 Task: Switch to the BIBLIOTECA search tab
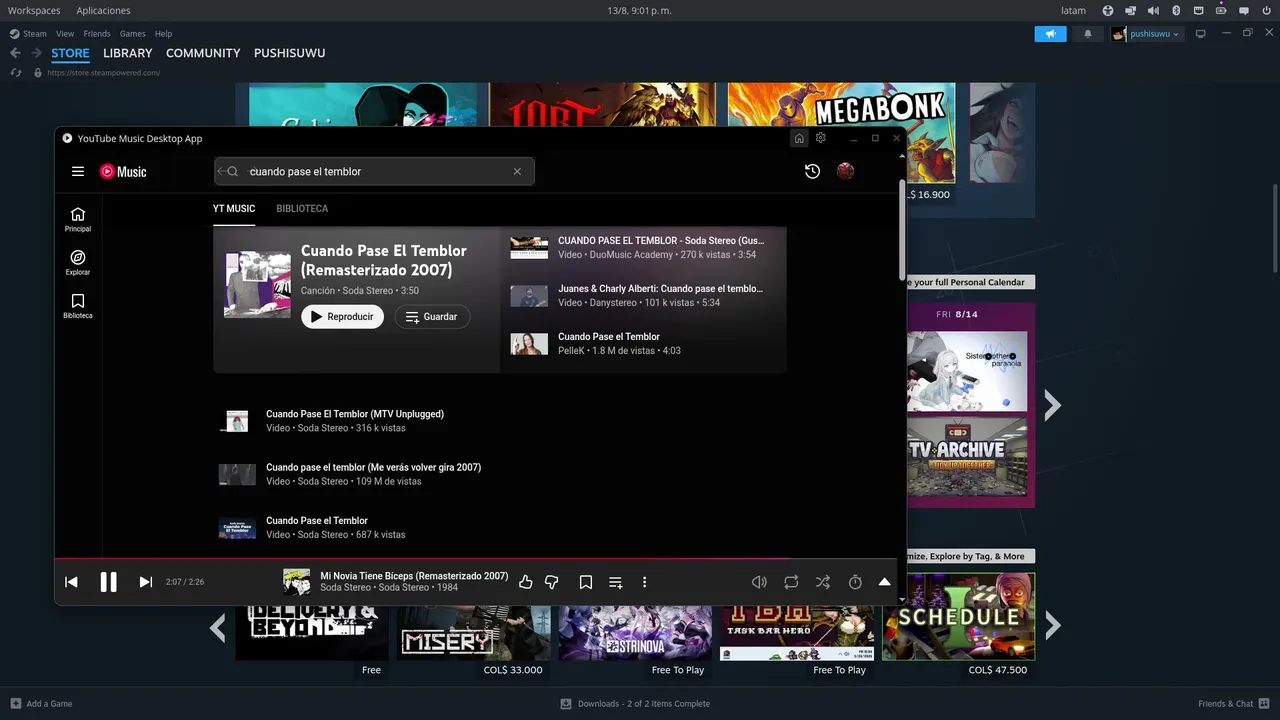302,209
